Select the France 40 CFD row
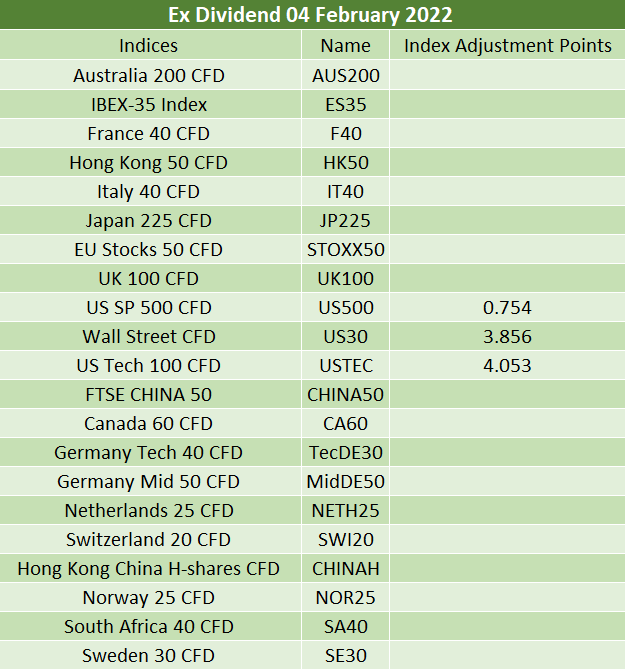625x670 pixels. click(312, 133)
